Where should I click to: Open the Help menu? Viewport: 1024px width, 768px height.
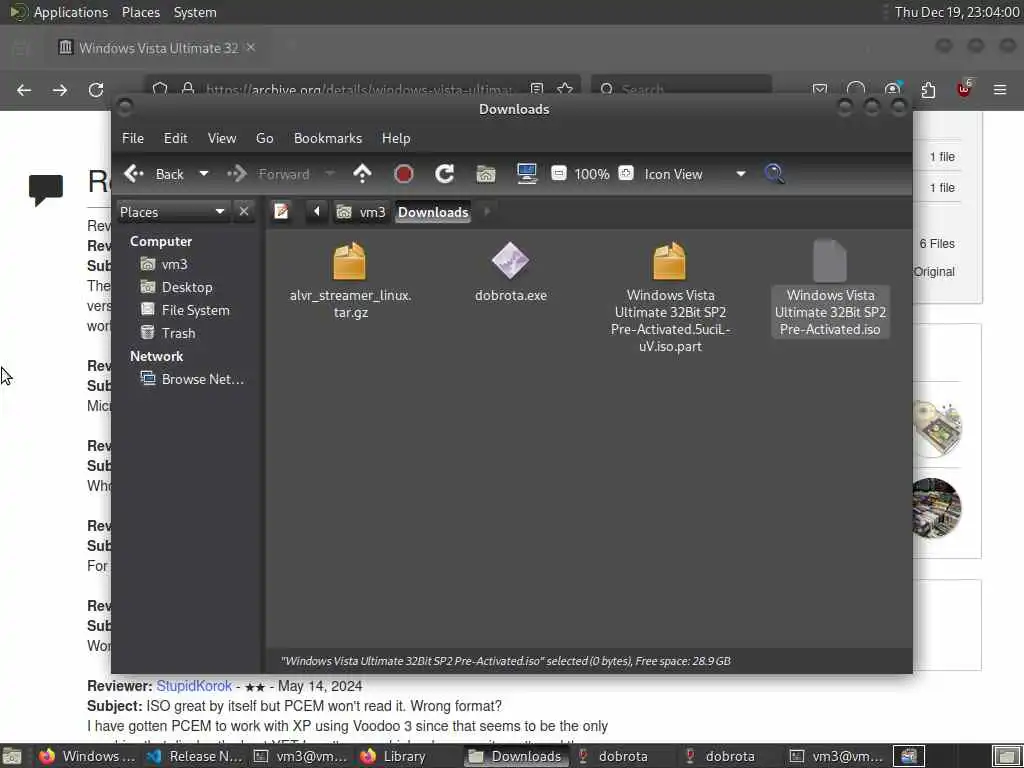coord(396,138)
